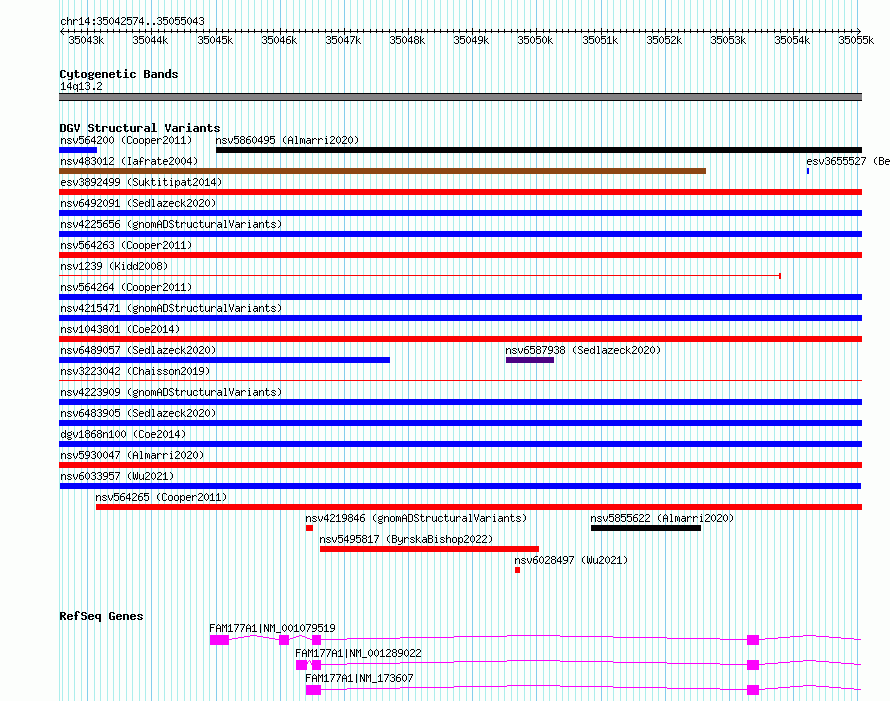Click the thin nsv3223042 (Chaisson2019) red line
Screen dimensions: 890x701
click(460, 381)
